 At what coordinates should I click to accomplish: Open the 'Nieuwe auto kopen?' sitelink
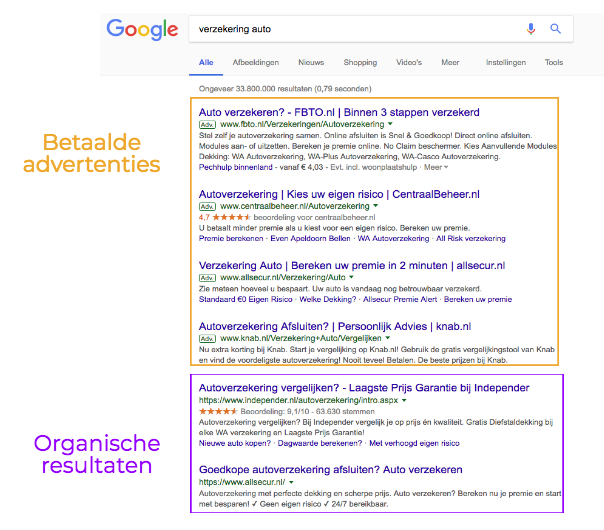[235, 443]
